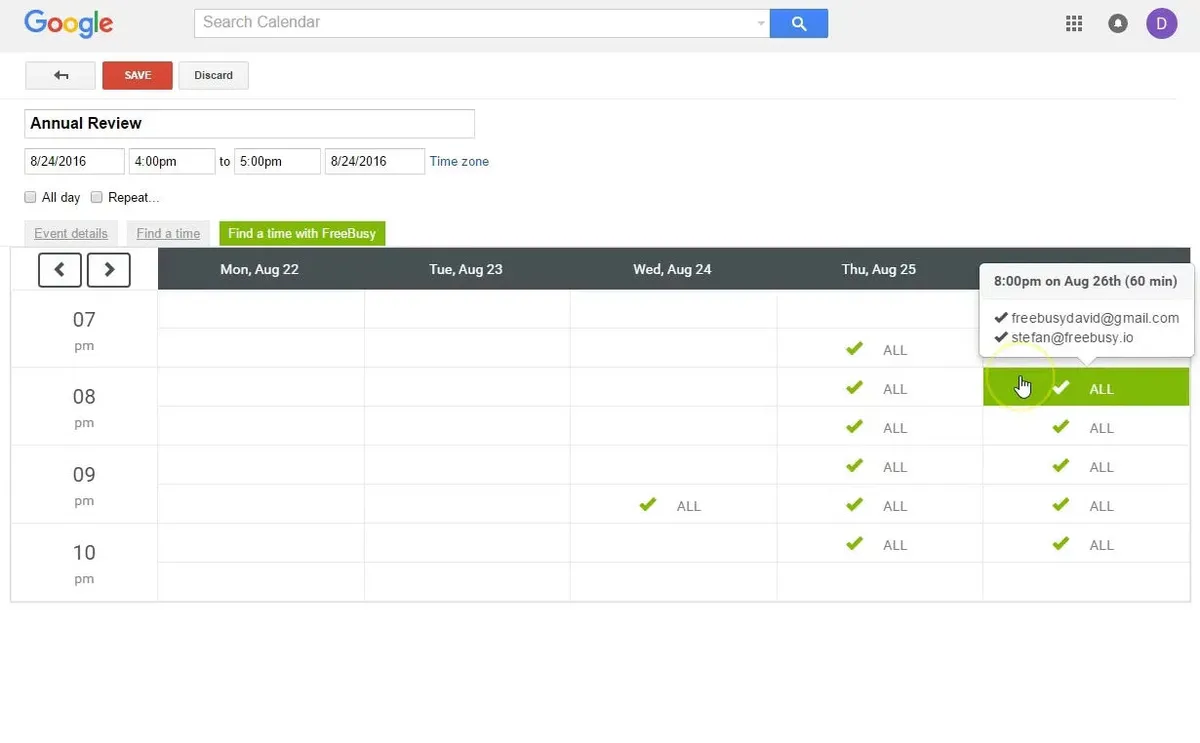Click the blue search magnifier button
This screenshot has height=743, width=1200.
(x=798, y=23)
